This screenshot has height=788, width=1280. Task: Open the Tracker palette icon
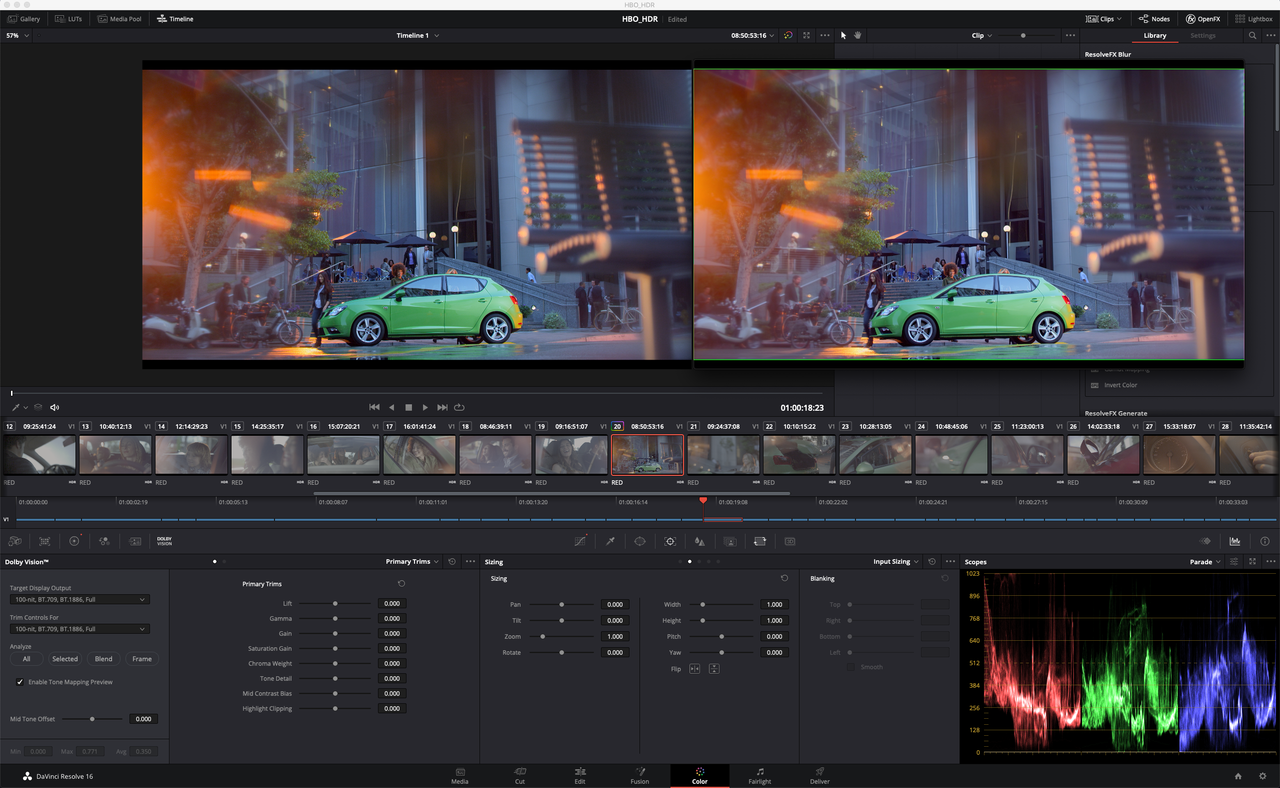[x=670, y=541]
